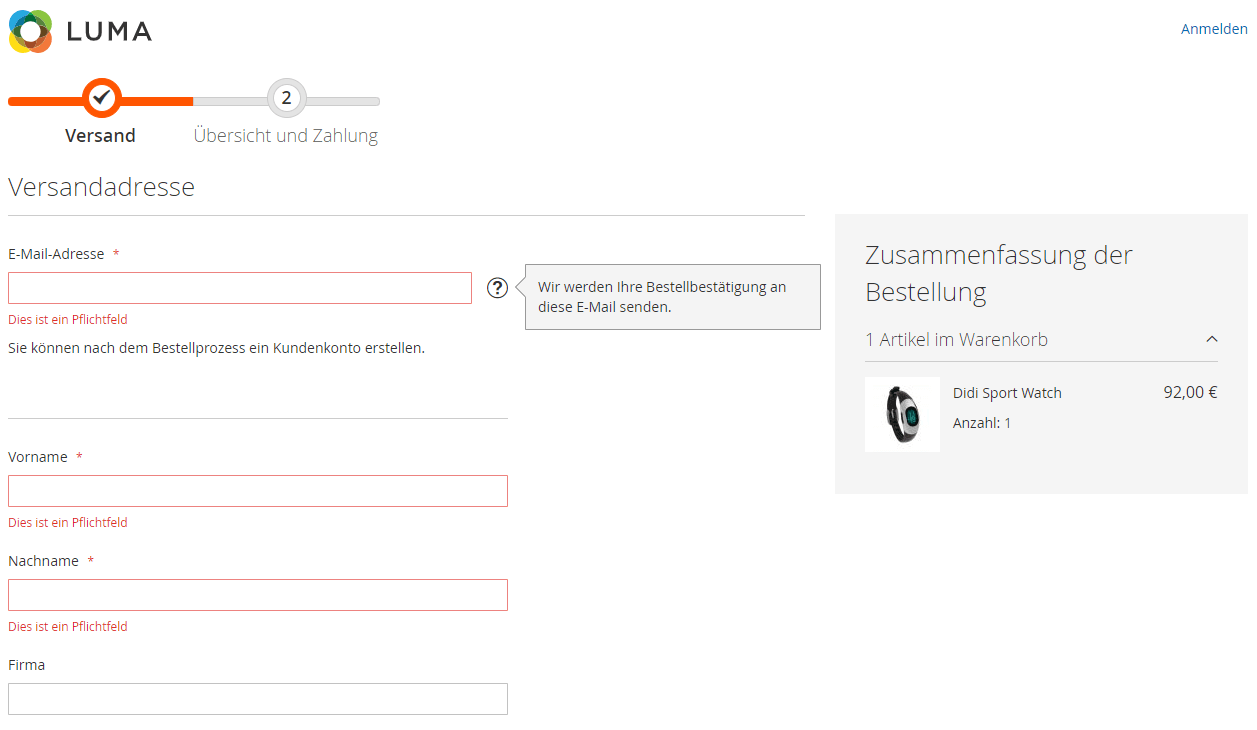
Task: Click the Versandadresse heading
Action: (x=101, y=187)
